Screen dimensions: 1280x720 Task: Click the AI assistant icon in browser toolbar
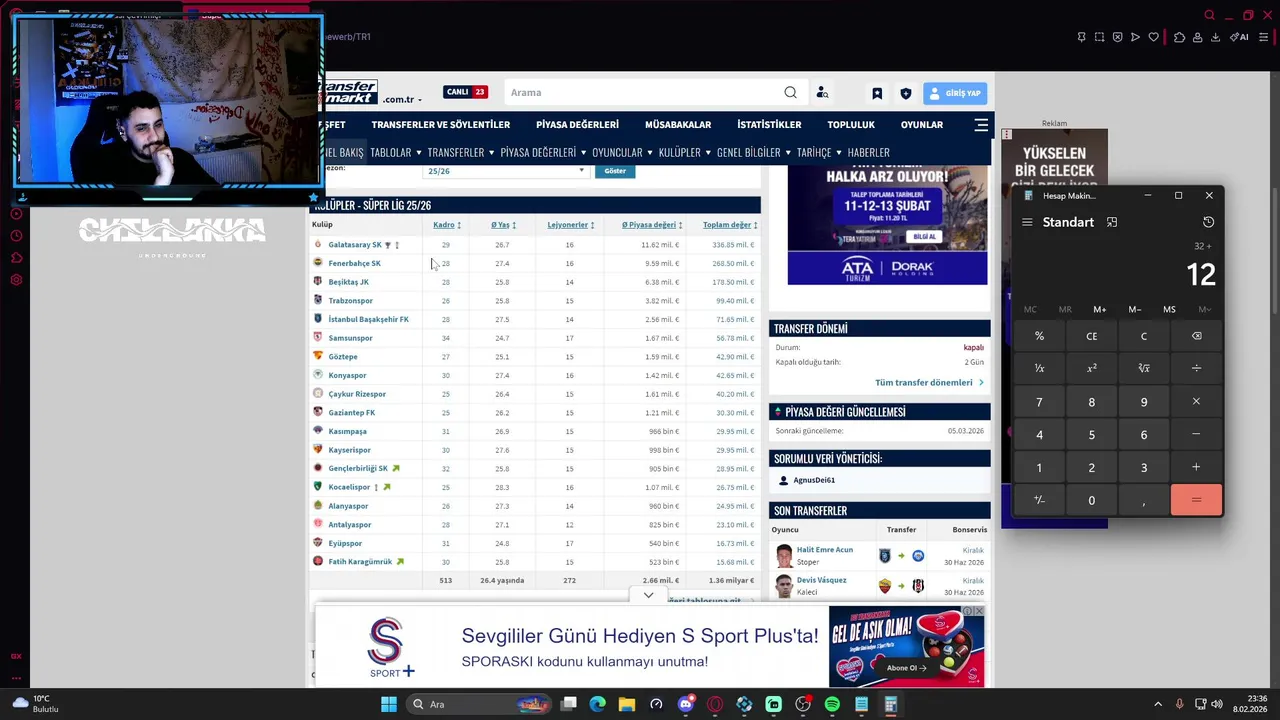coord(1239,37)
